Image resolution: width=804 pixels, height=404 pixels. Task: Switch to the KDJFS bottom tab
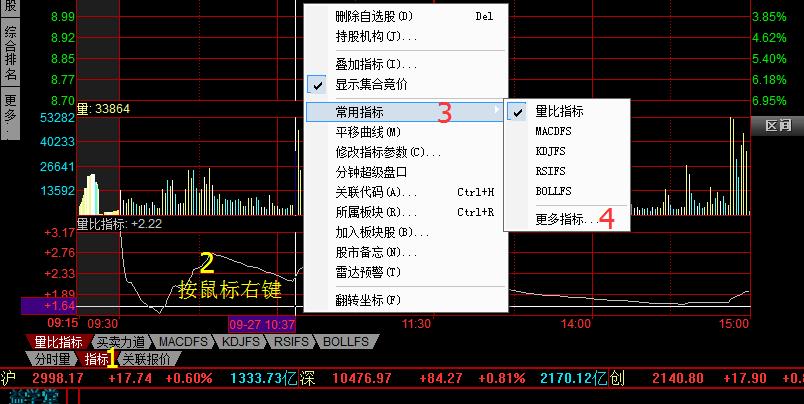pos(240,342)
